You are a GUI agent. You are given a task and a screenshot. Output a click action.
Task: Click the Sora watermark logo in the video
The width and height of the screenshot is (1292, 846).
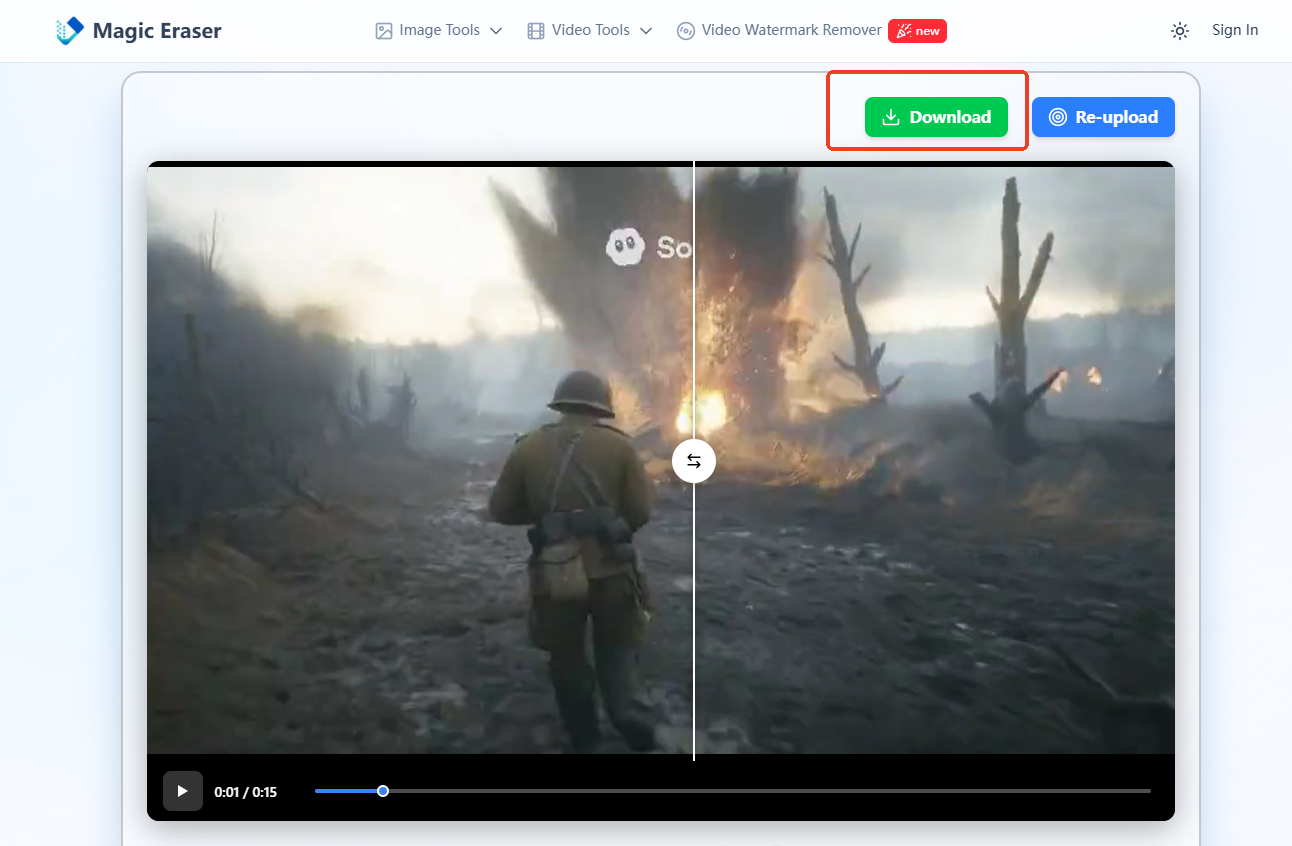pyautogui.click(x=626, y=246)
